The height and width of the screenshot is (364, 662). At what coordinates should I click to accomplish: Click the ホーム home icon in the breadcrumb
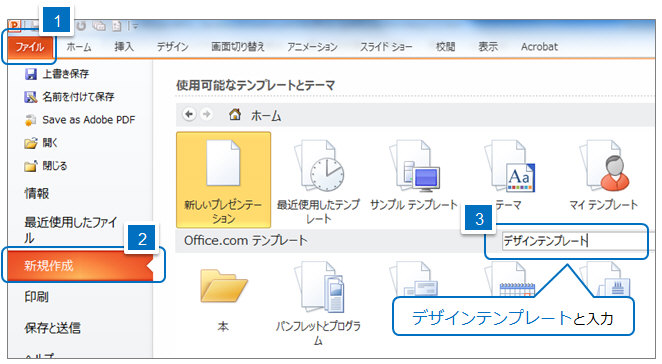[x=235, y=114]
